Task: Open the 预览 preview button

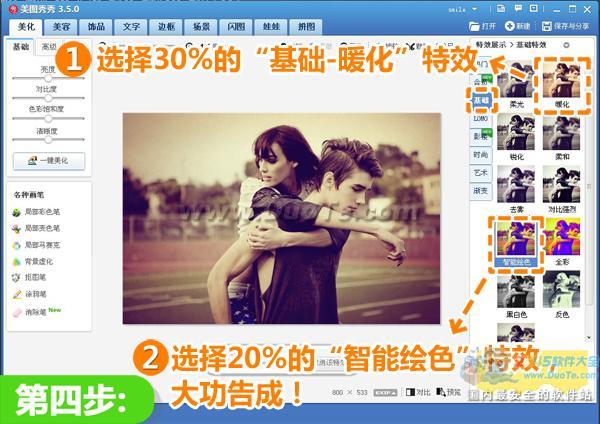Action: [x=448, y=392]
